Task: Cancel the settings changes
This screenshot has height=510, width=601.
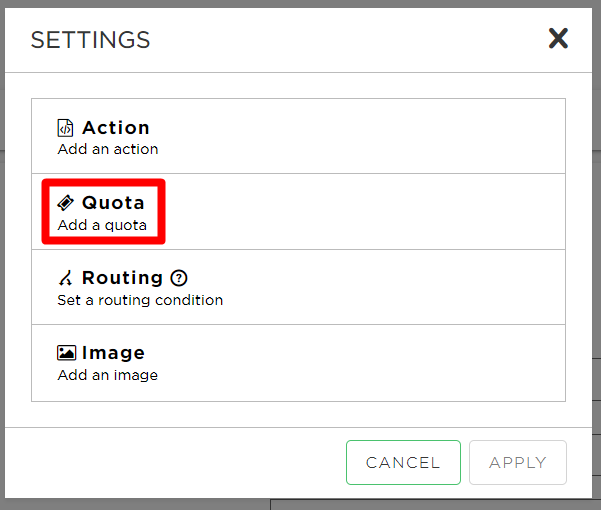Action: [x=403, y=462]
